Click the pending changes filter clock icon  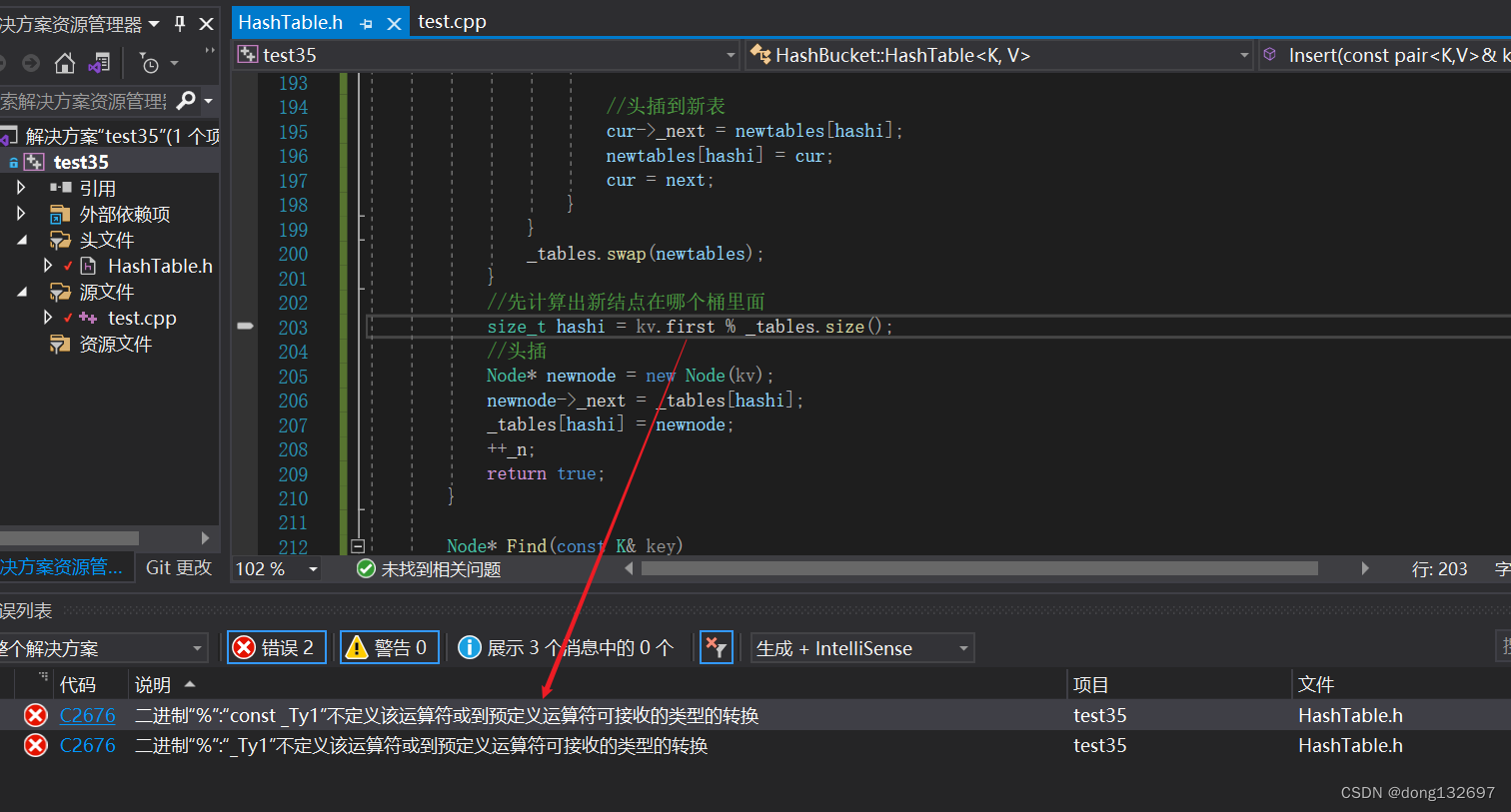point(149,64)
